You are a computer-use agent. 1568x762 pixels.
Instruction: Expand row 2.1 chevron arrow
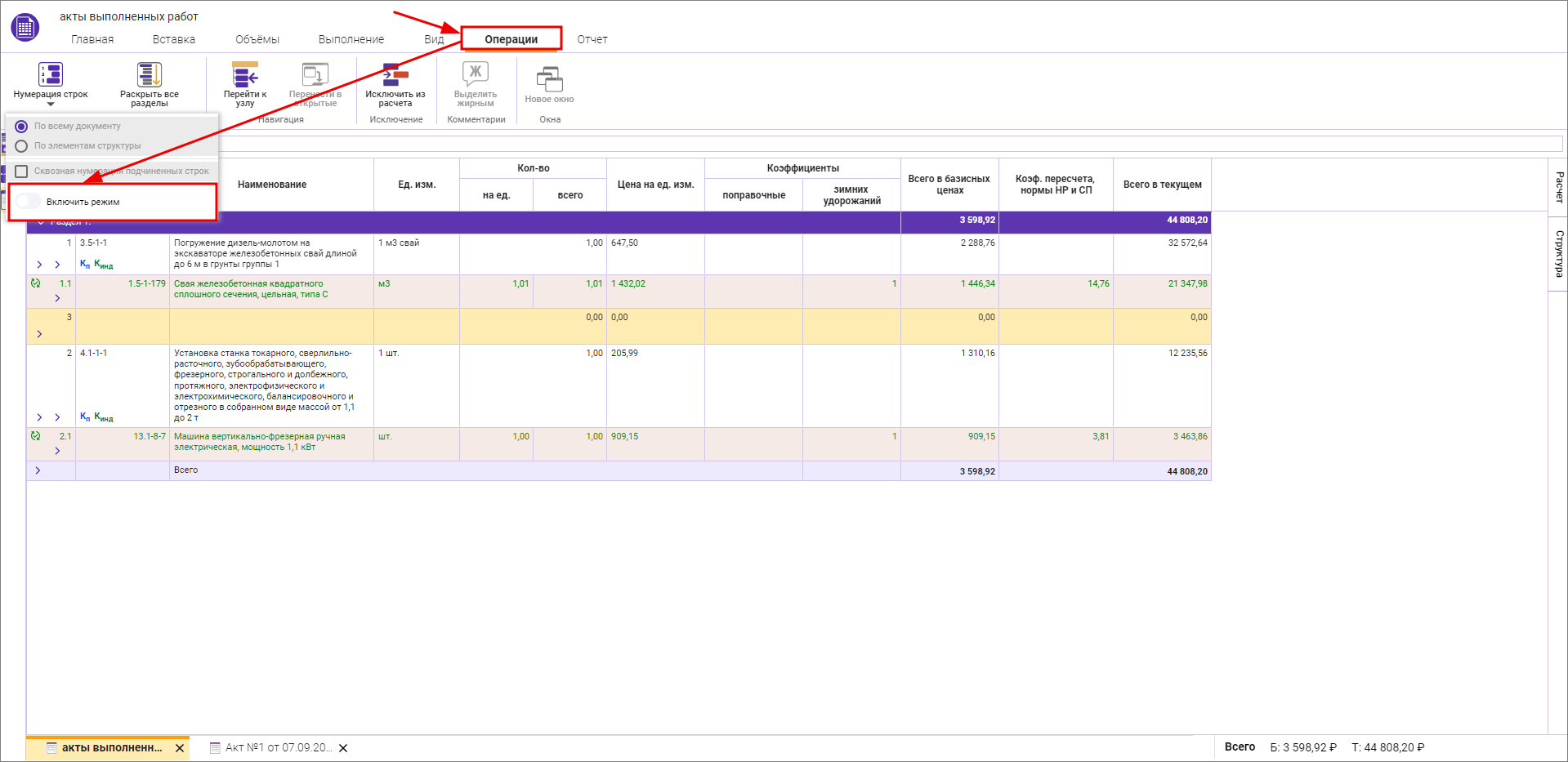(57, 451)
